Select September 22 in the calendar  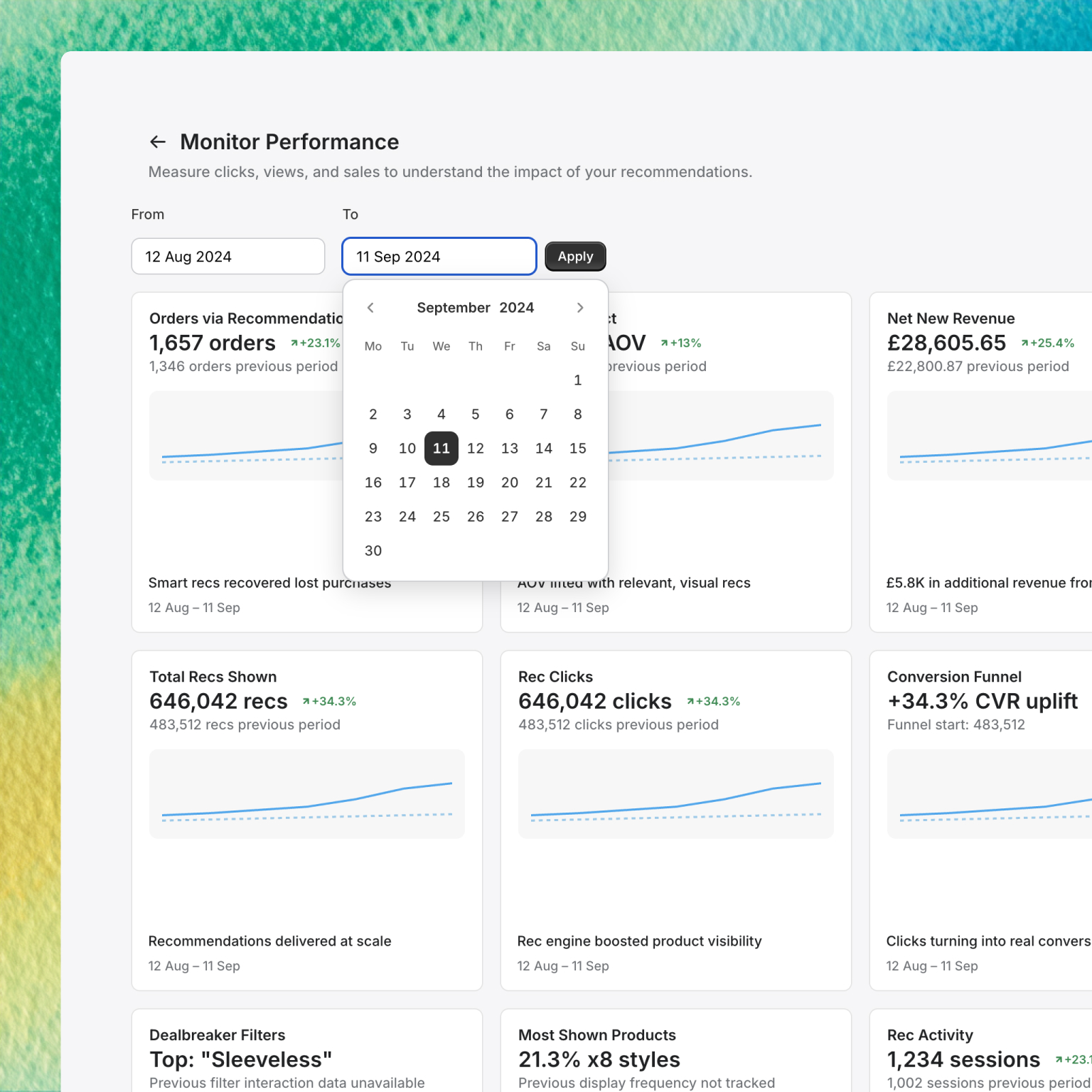coord(577,482)
